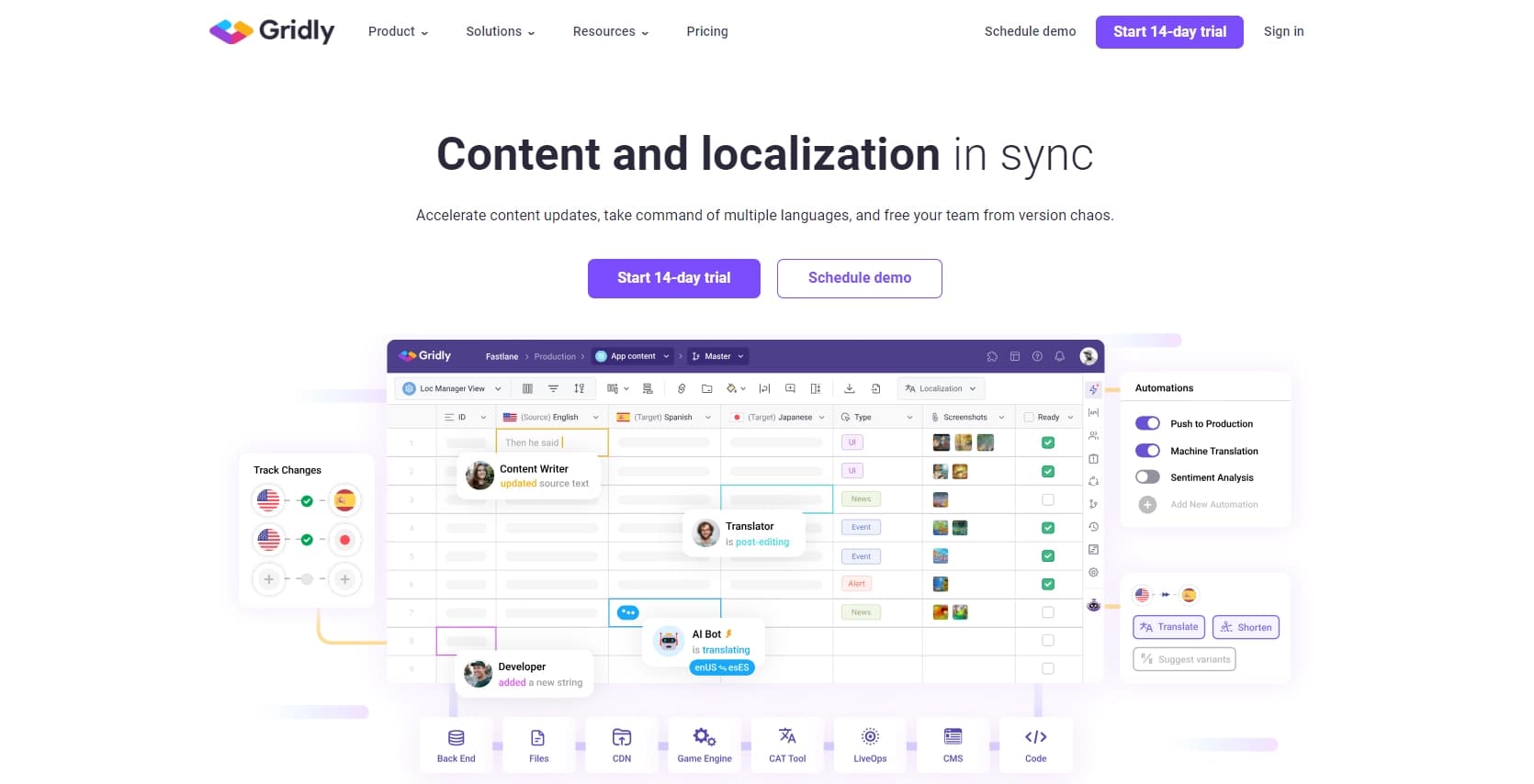Enable the Sentiment Analysis toggle
The height and width of the screenshot is (784, 1534).
point(1147,476)
